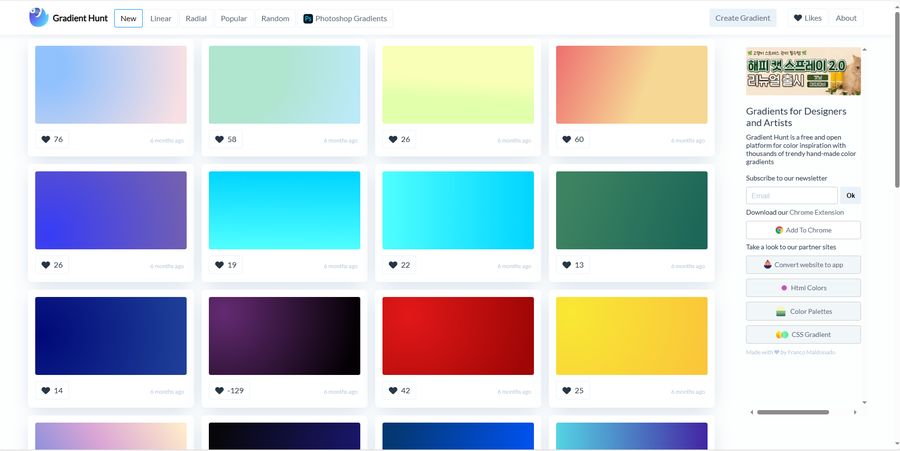Follow the Chrome Extension link
Image resolution: width=900 pixels, height=451 pixels.
tap(816, 212)
